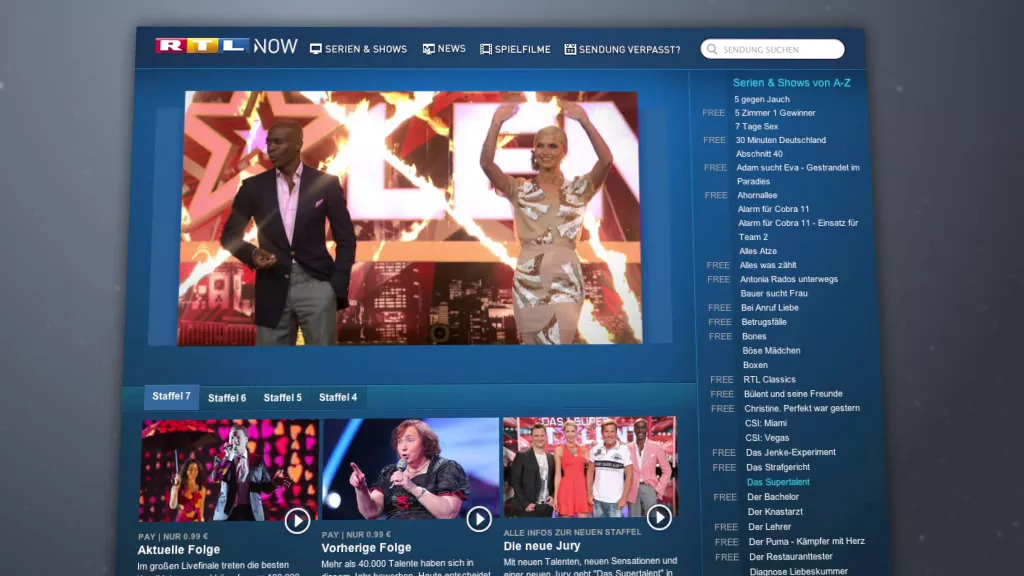
Task: Switch to the Staffel 4 tab
Action: (338, 397)
